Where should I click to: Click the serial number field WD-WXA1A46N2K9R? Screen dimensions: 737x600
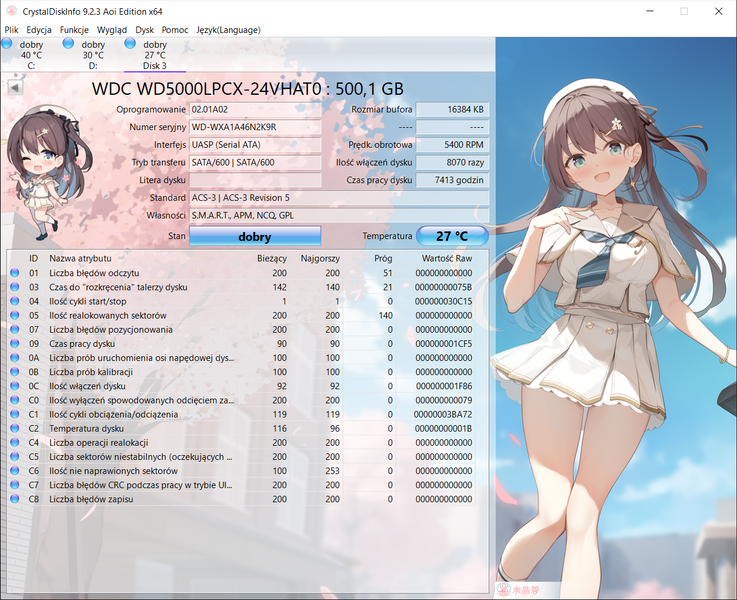[x=255, y=127]
